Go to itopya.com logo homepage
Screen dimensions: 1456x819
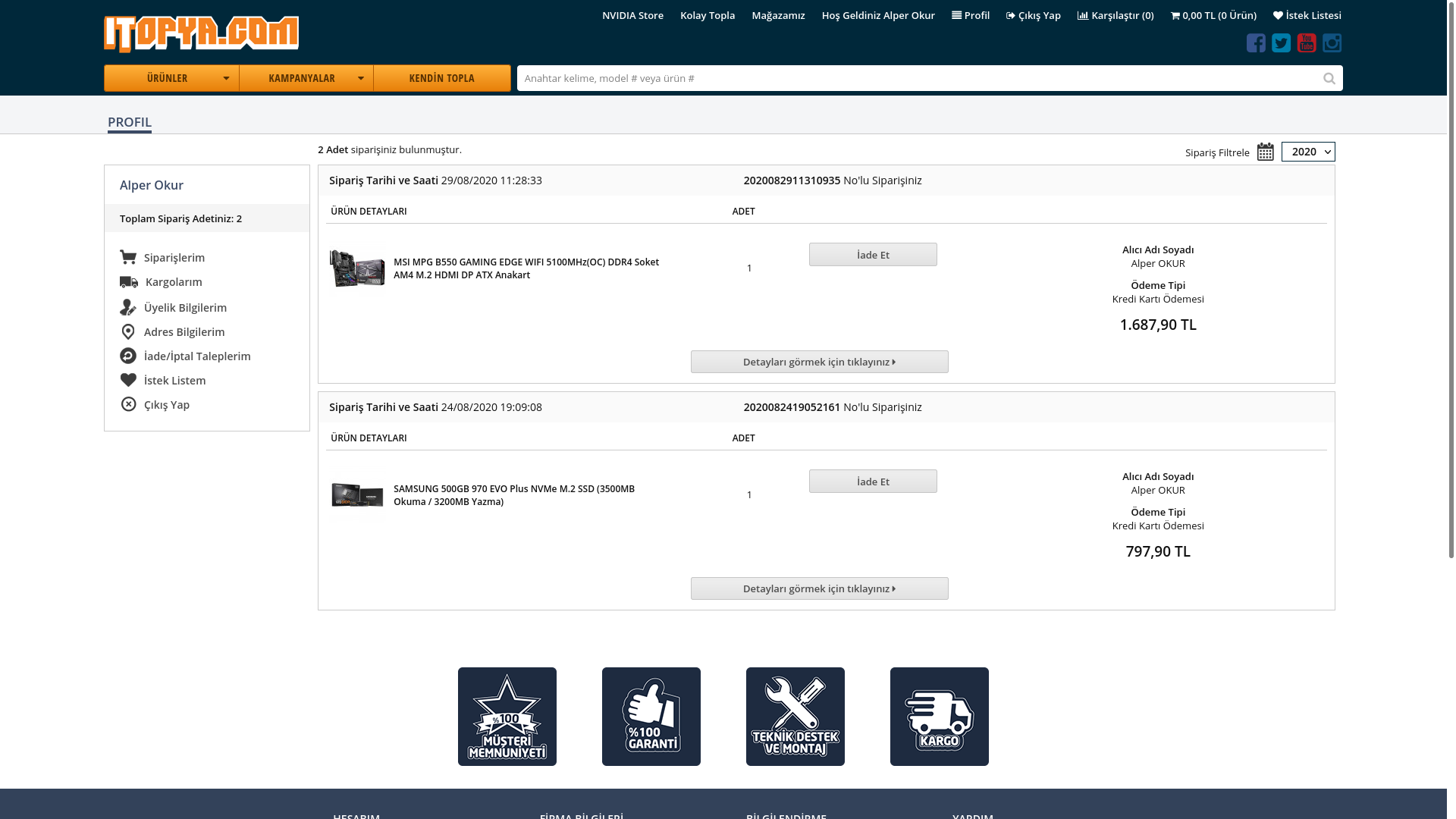click(202, 34)
